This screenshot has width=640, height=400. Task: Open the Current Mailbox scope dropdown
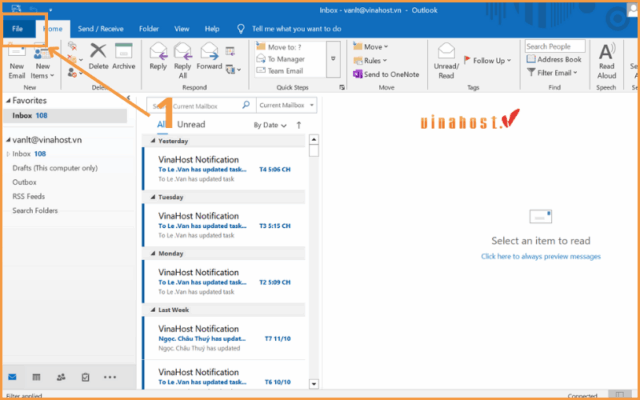tap(284, 104)
